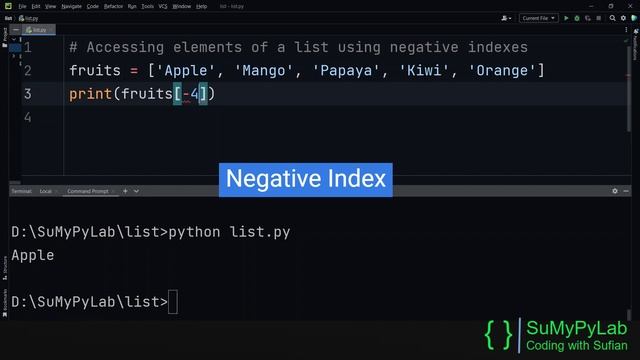Open the Current File run configuration dropdown
Viewport: 640px width, 360px height.
(538, 18)
